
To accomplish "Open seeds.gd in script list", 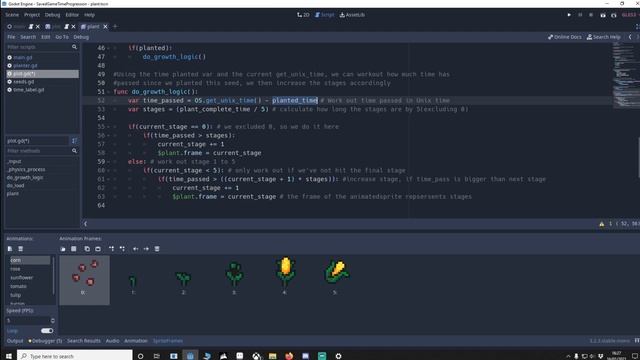I will click(23, 82).
